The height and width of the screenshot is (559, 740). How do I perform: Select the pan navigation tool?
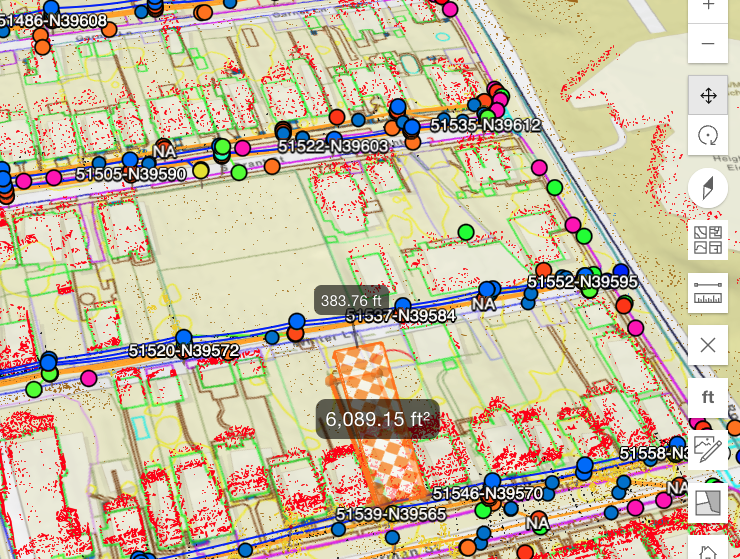tap(707, 95)
